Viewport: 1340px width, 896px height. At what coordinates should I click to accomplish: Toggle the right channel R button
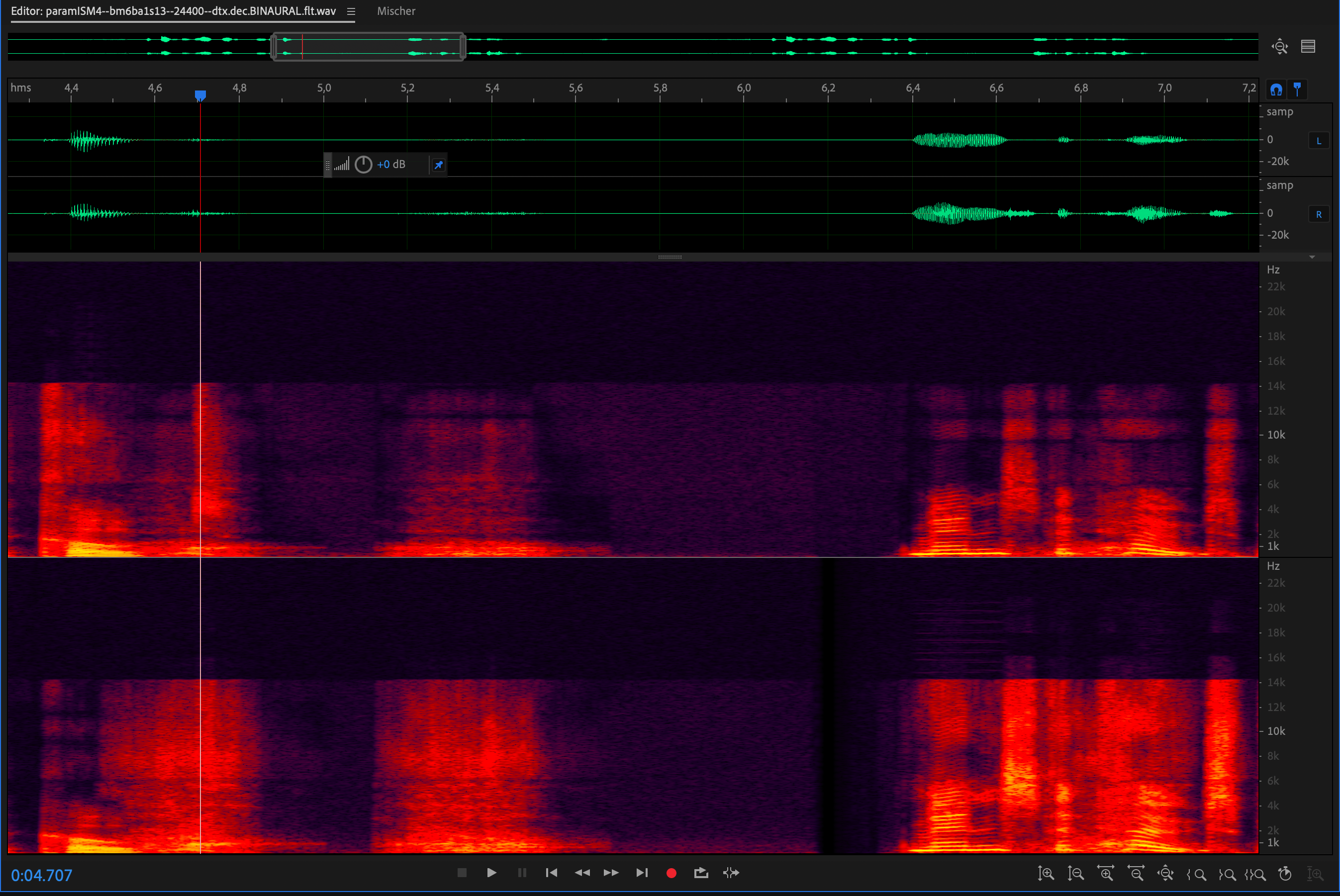[1318, 215]
